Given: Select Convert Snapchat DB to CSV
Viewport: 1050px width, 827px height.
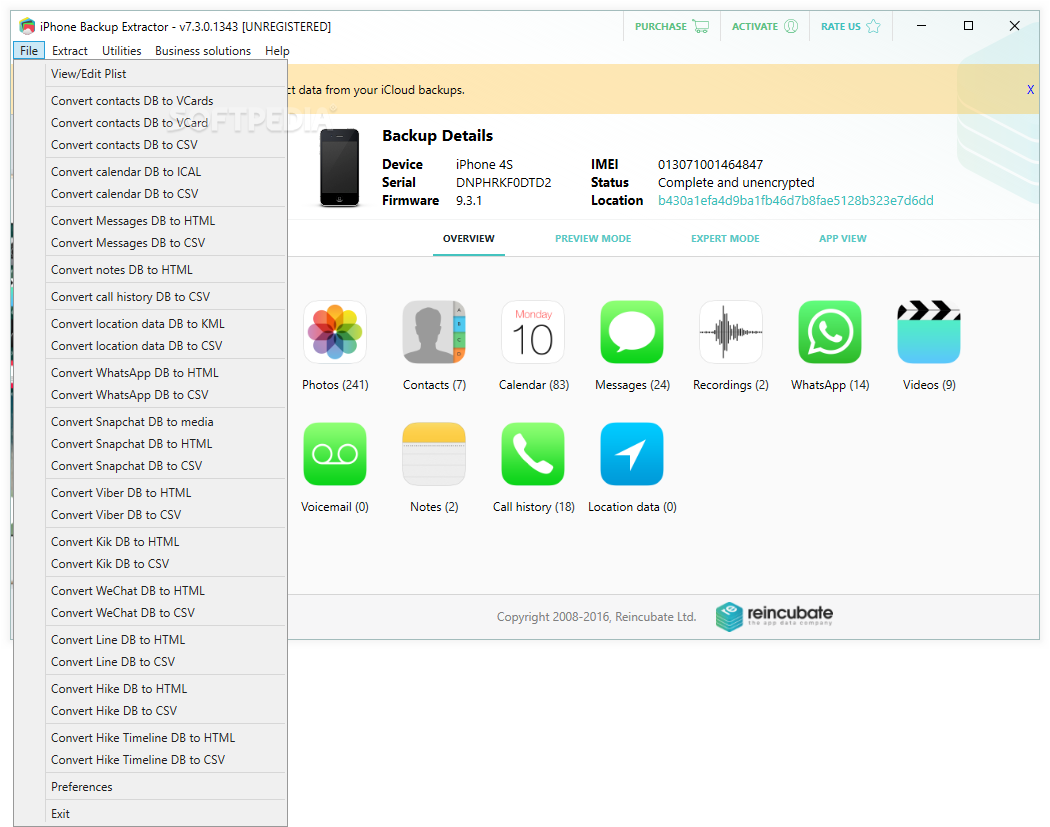Looking at the screenshot, I should click(166, 465).
